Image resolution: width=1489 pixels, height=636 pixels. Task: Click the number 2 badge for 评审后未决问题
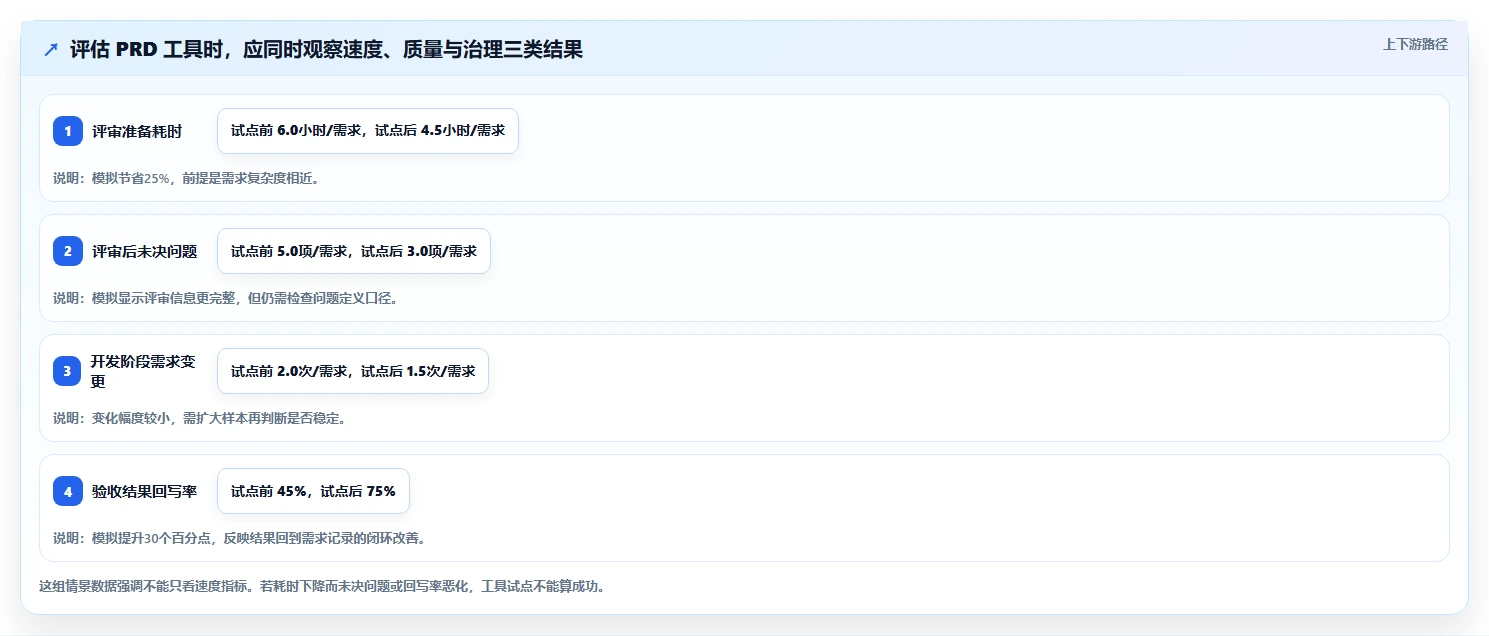click(x=68, y=251)
